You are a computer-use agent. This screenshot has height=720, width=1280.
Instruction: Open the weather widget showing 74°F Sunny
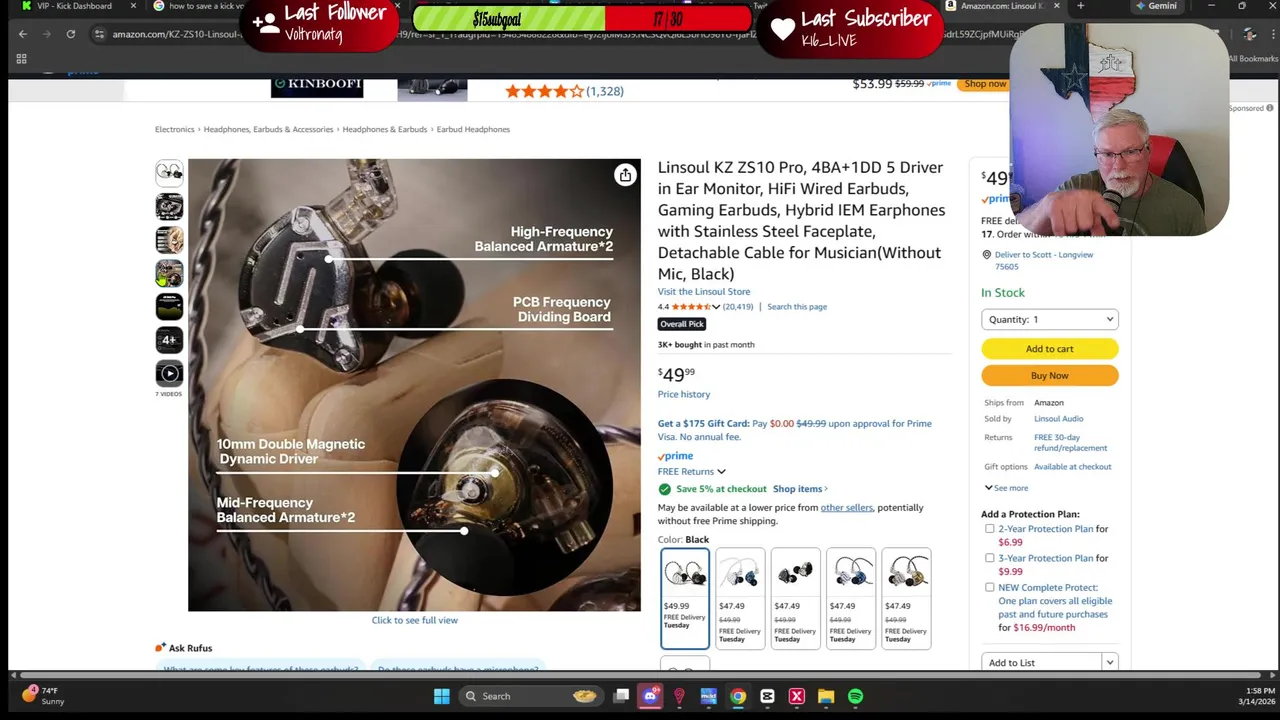tap(43, 695)
